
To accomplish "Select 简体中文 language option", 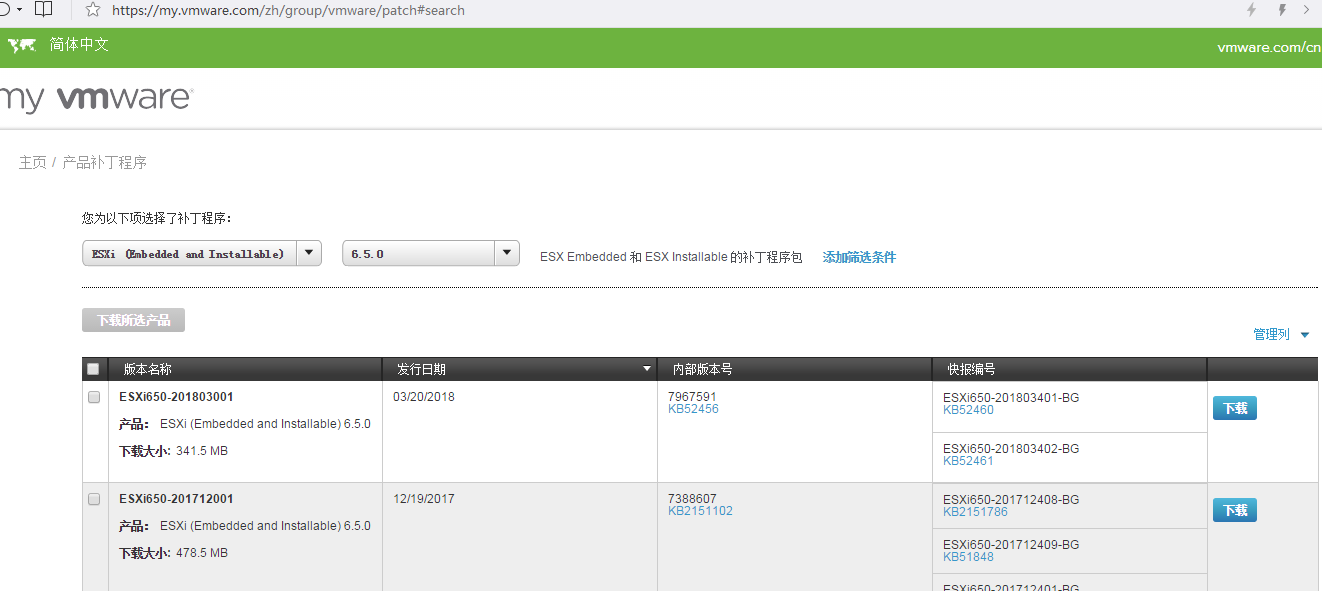I will point(79,45).
